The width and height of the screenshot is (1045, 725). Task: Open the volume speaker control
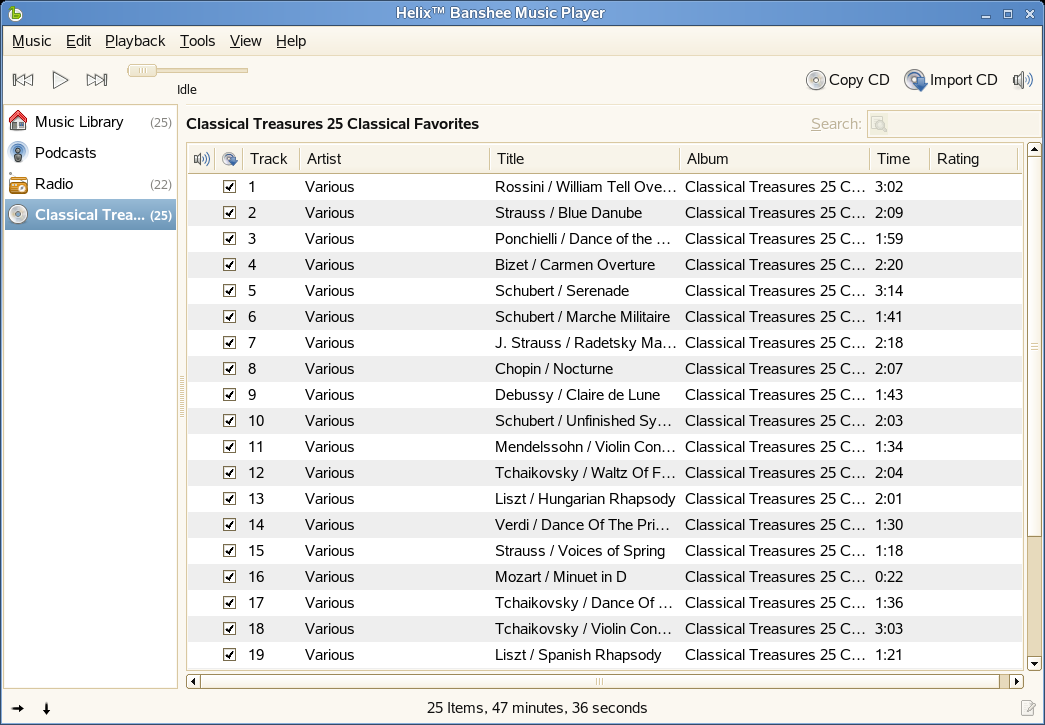pos(1022,80)
